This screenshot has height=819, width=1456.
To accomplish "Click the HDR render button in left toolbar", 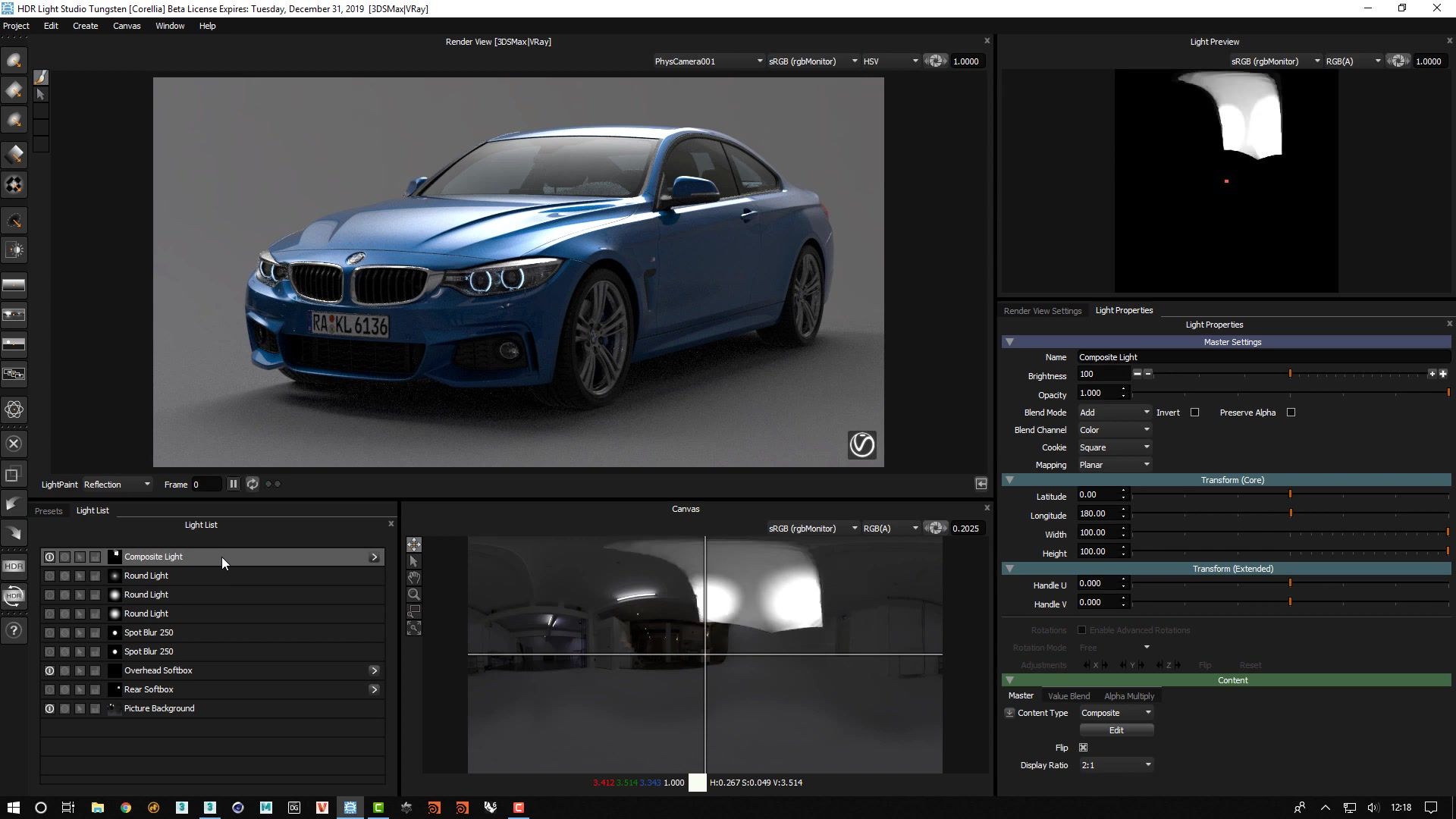I will pos(14,566).
